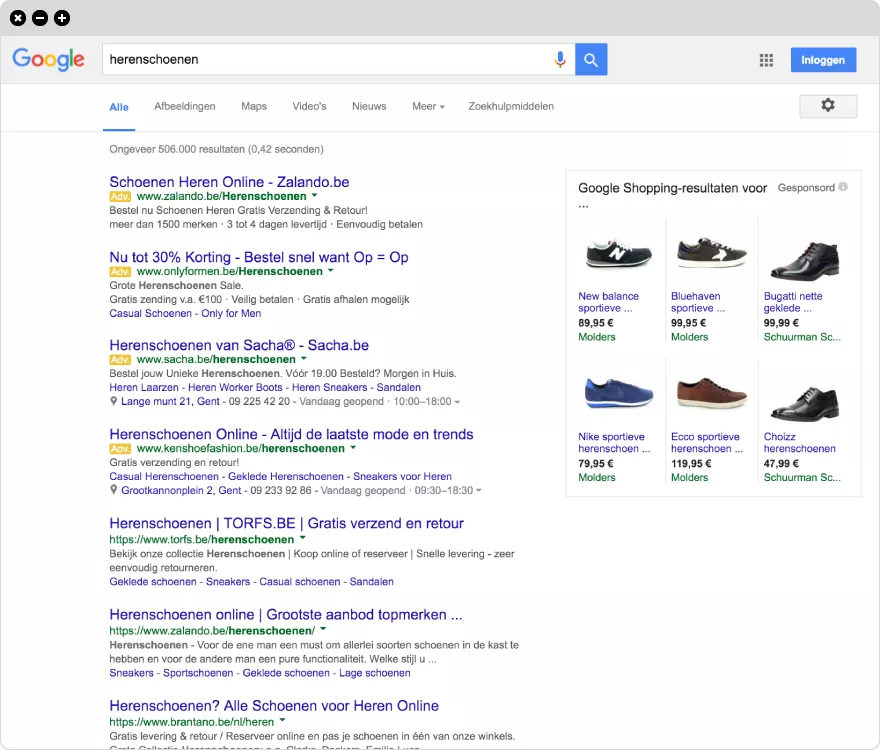Click the Sportschoenen sitelink
The image size is (880, 750).
pyautogui.click(x=198, y=673)
